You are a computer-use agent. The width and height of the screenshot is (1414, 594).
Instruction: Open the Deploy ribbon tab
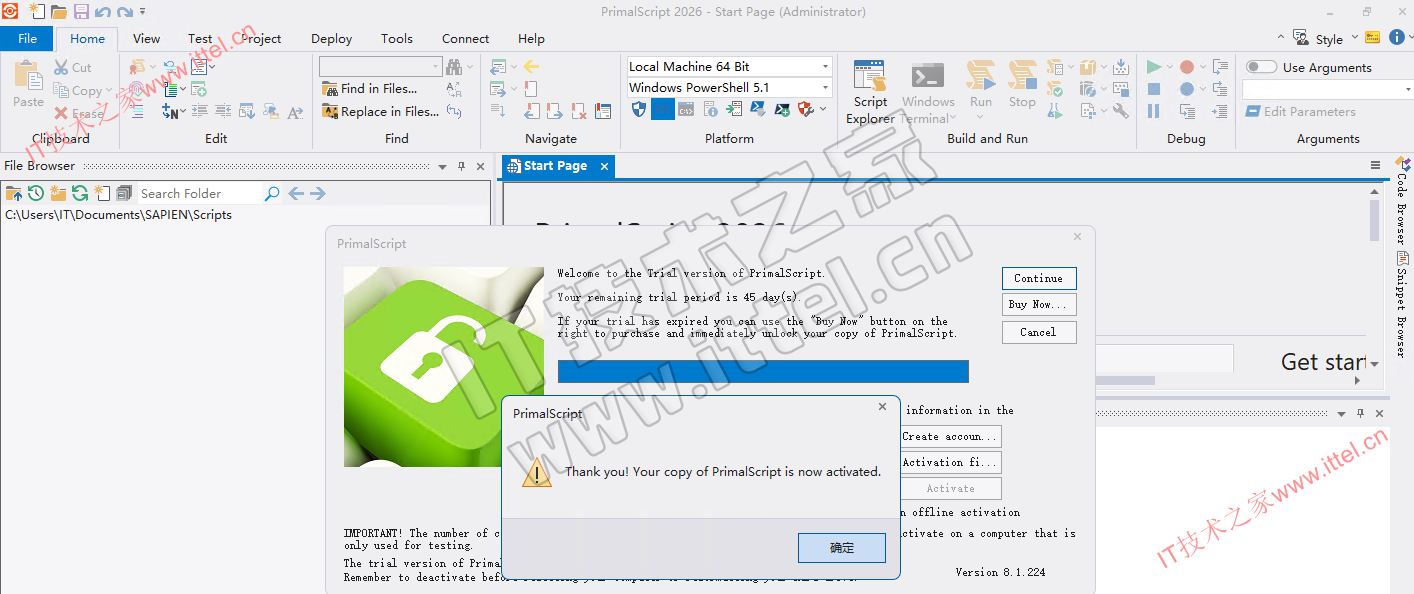[x=331, y=39]
